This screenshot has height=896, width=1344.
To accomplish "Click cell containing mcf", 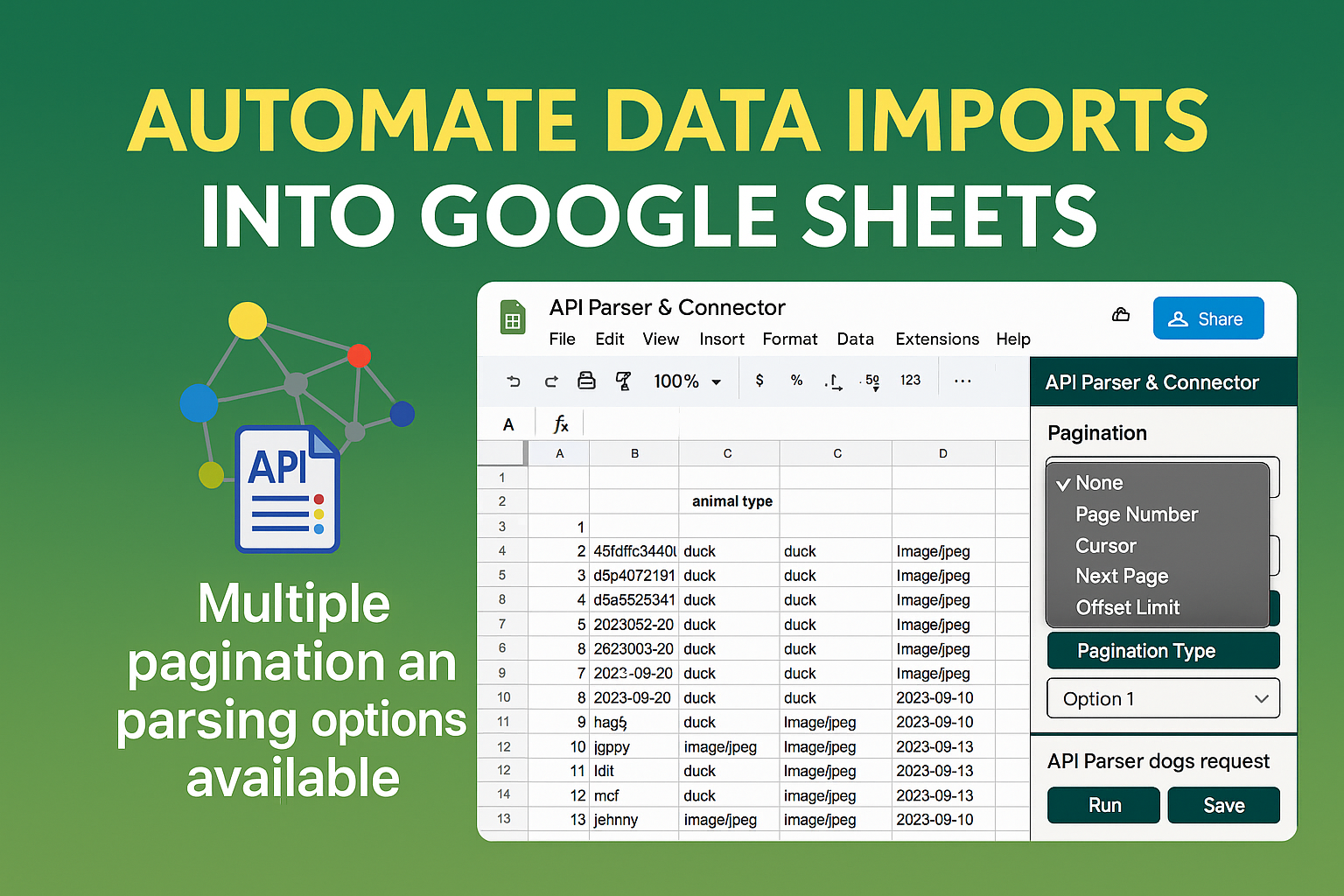I will pyautogui.click(x=634, y=795).
